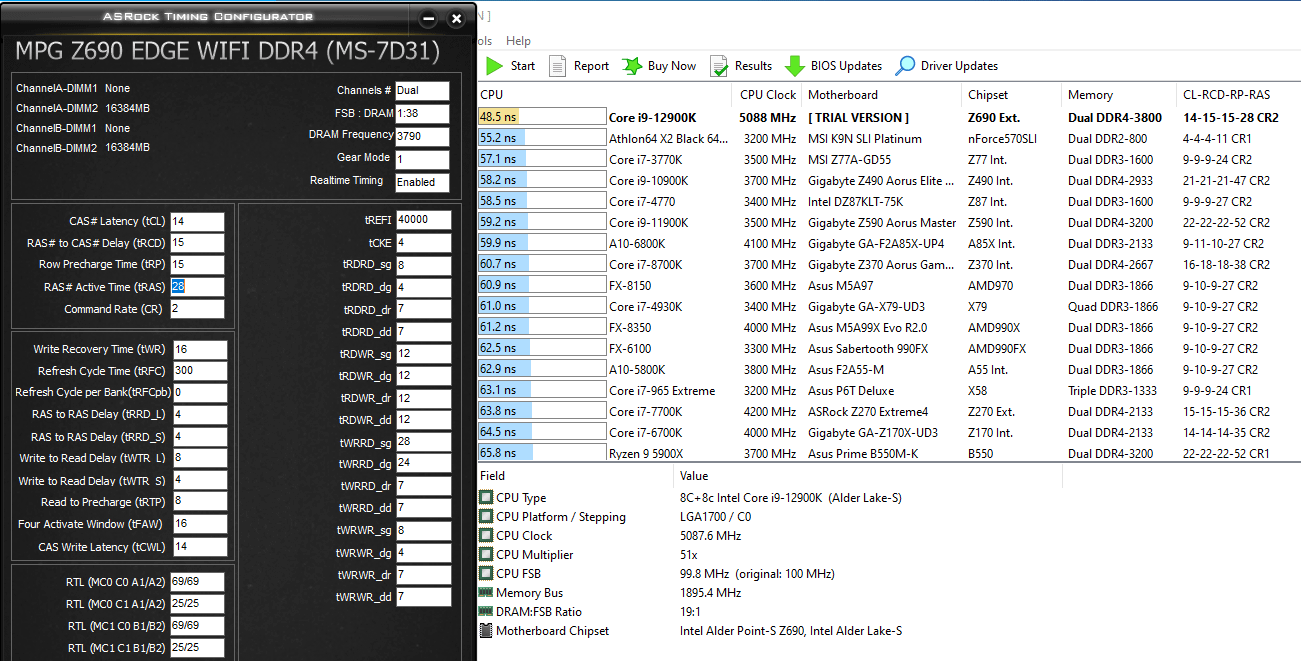Image resolution: width=1301 pixels, height=661 pixels.
Task: Click the Report toolbar label
Action: tap(591, 66)
